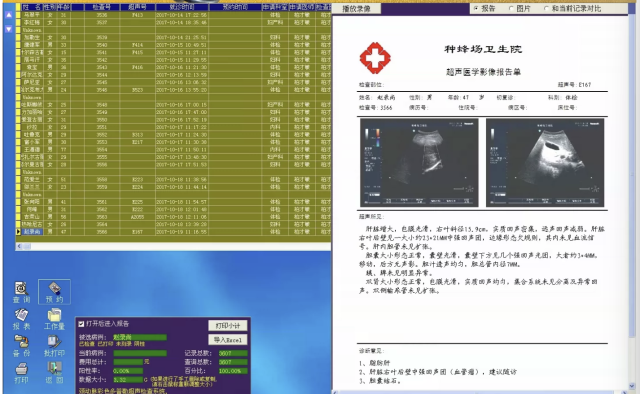Select the highlighted row with number E167
The image size is (640, 394).
click(x=173, y=232)
